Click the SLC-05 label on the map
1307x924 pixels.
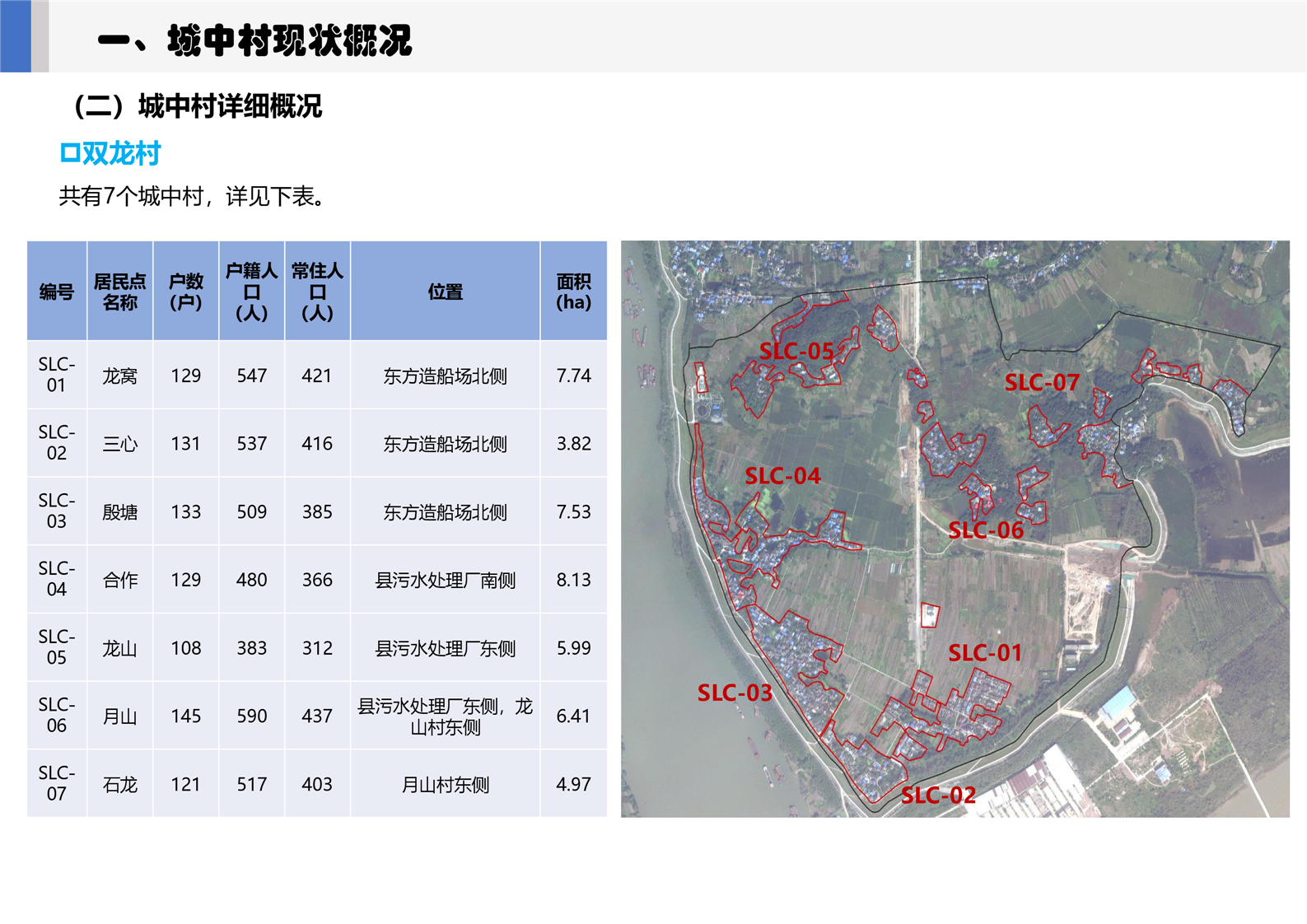coord(796,352)
